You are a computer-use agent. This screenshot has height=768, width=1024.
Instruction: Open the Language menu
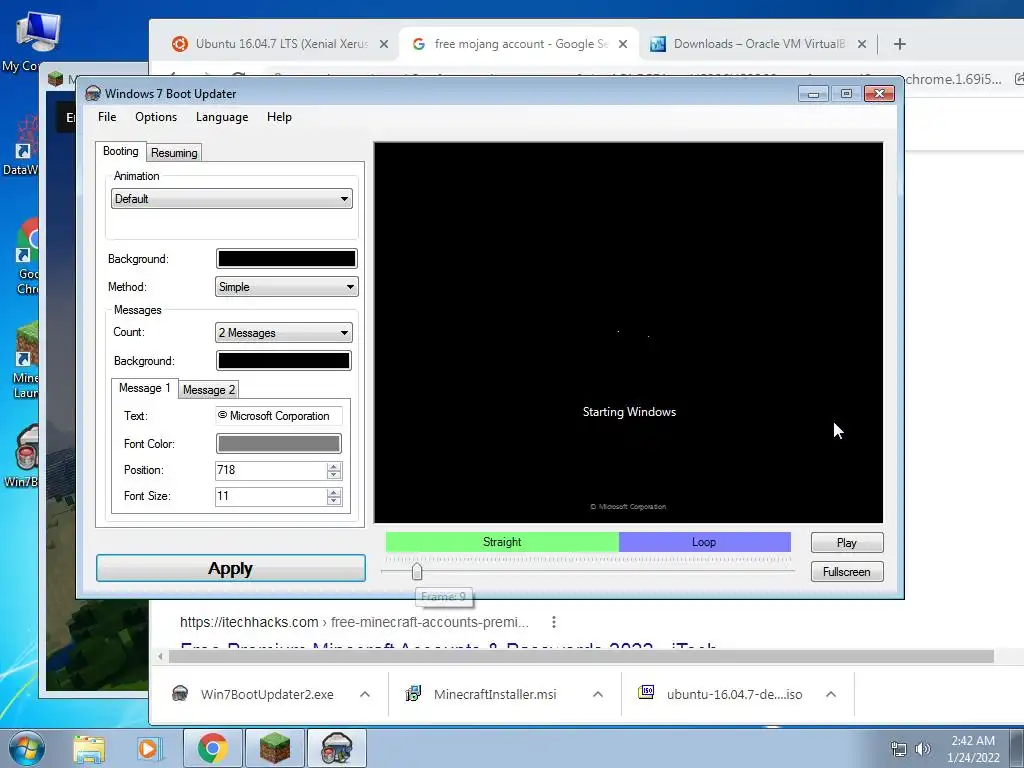click(222, 117)
